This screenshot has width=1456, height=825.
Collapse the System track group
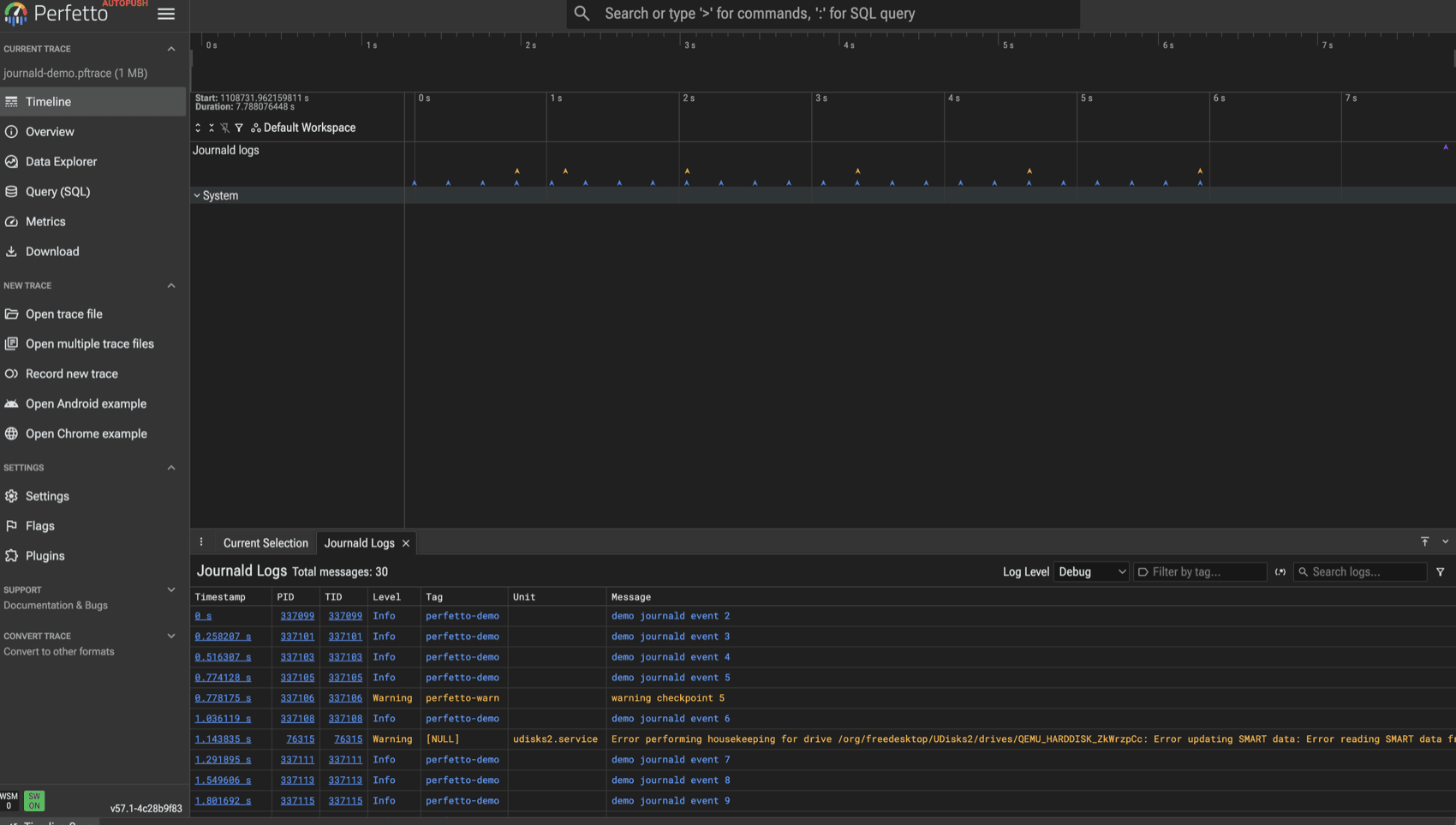tap(197, 195)
